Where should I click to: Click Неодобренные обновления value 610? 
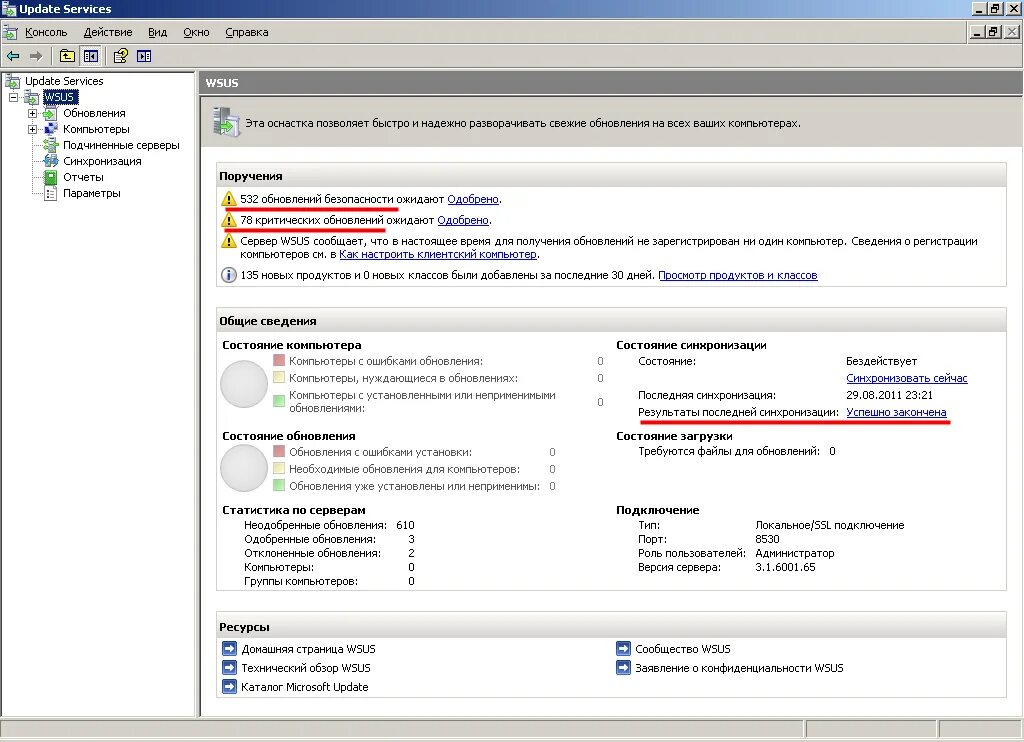tap(405, 525)
